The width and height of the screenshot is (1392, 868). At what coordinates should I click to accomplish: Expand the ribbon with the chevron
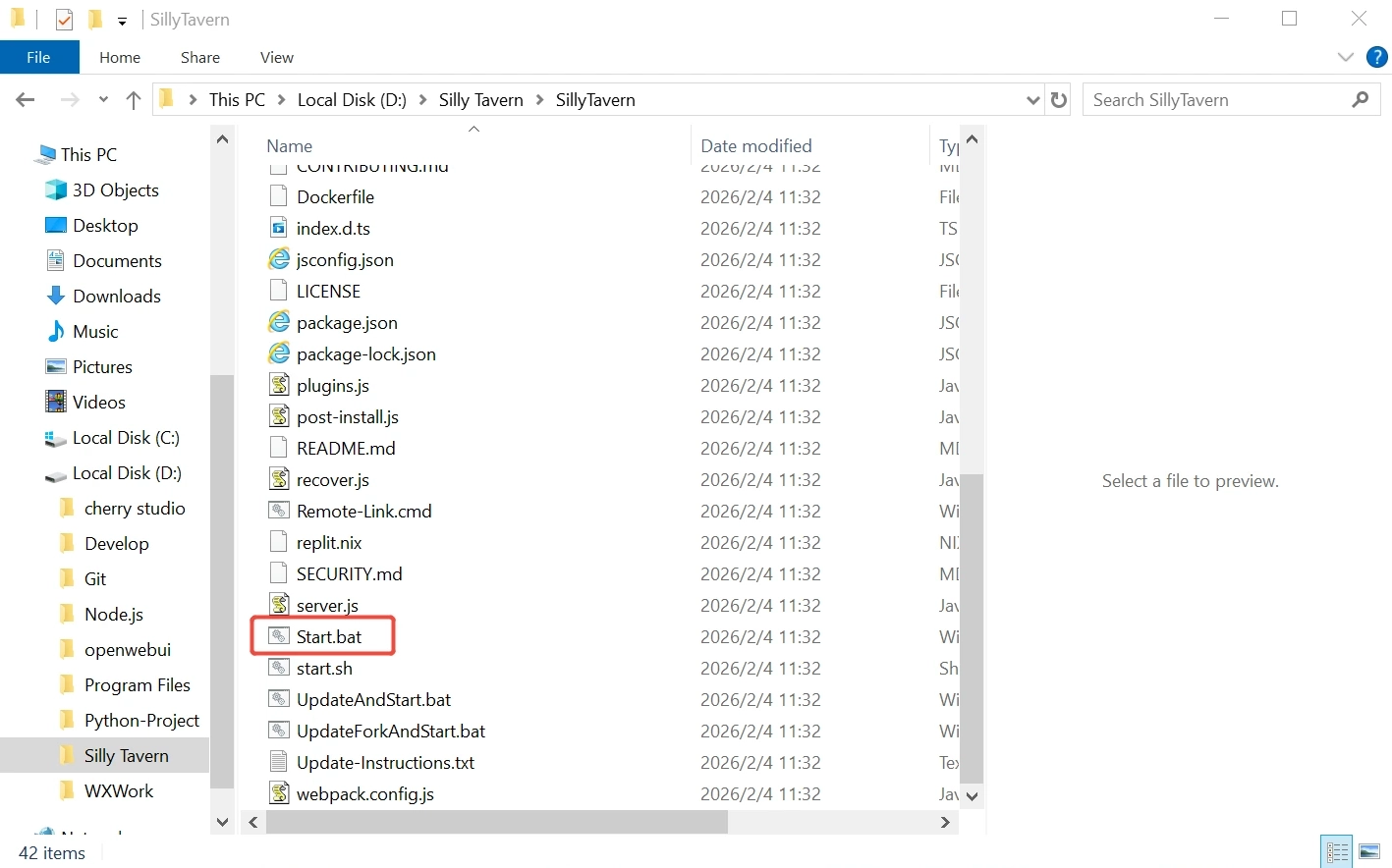1346,57
